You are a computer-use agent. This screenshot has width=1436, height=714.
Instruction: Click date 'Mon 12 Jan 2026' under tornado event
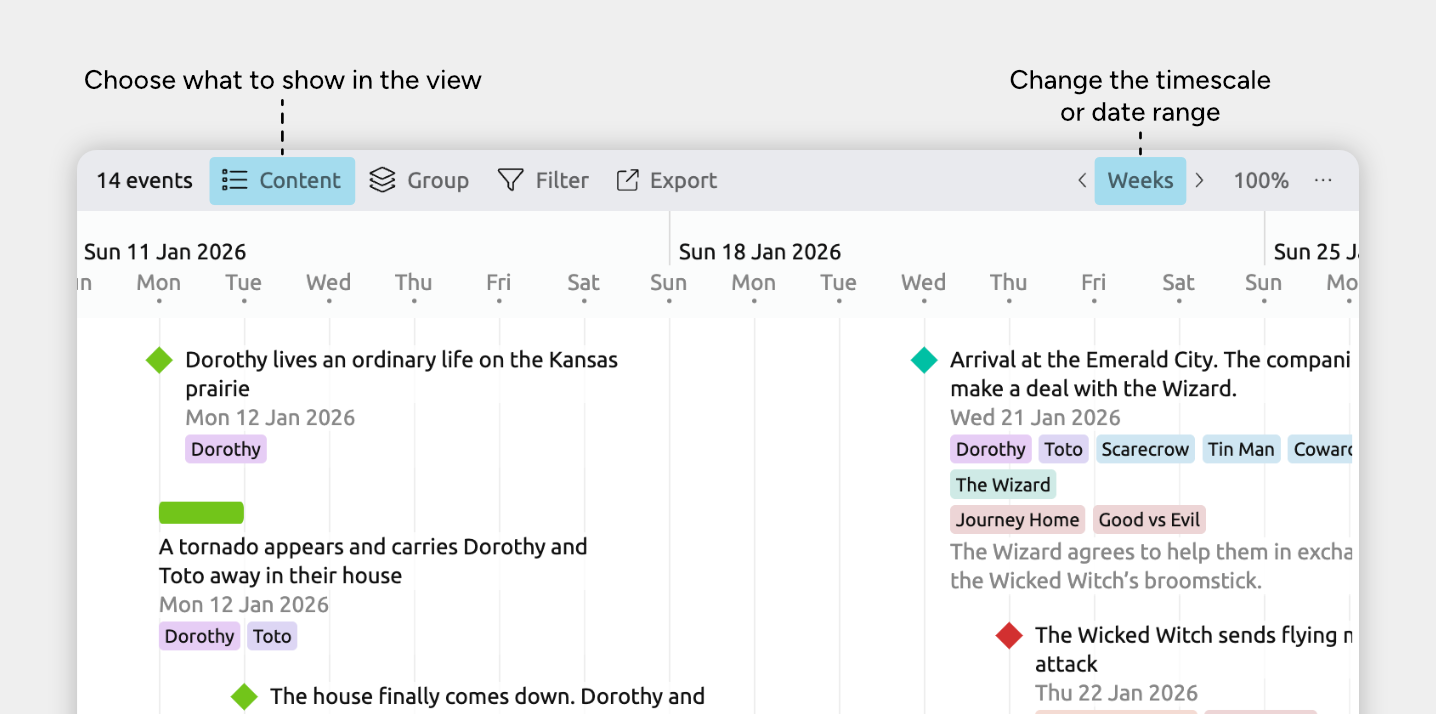pos(244,604)
